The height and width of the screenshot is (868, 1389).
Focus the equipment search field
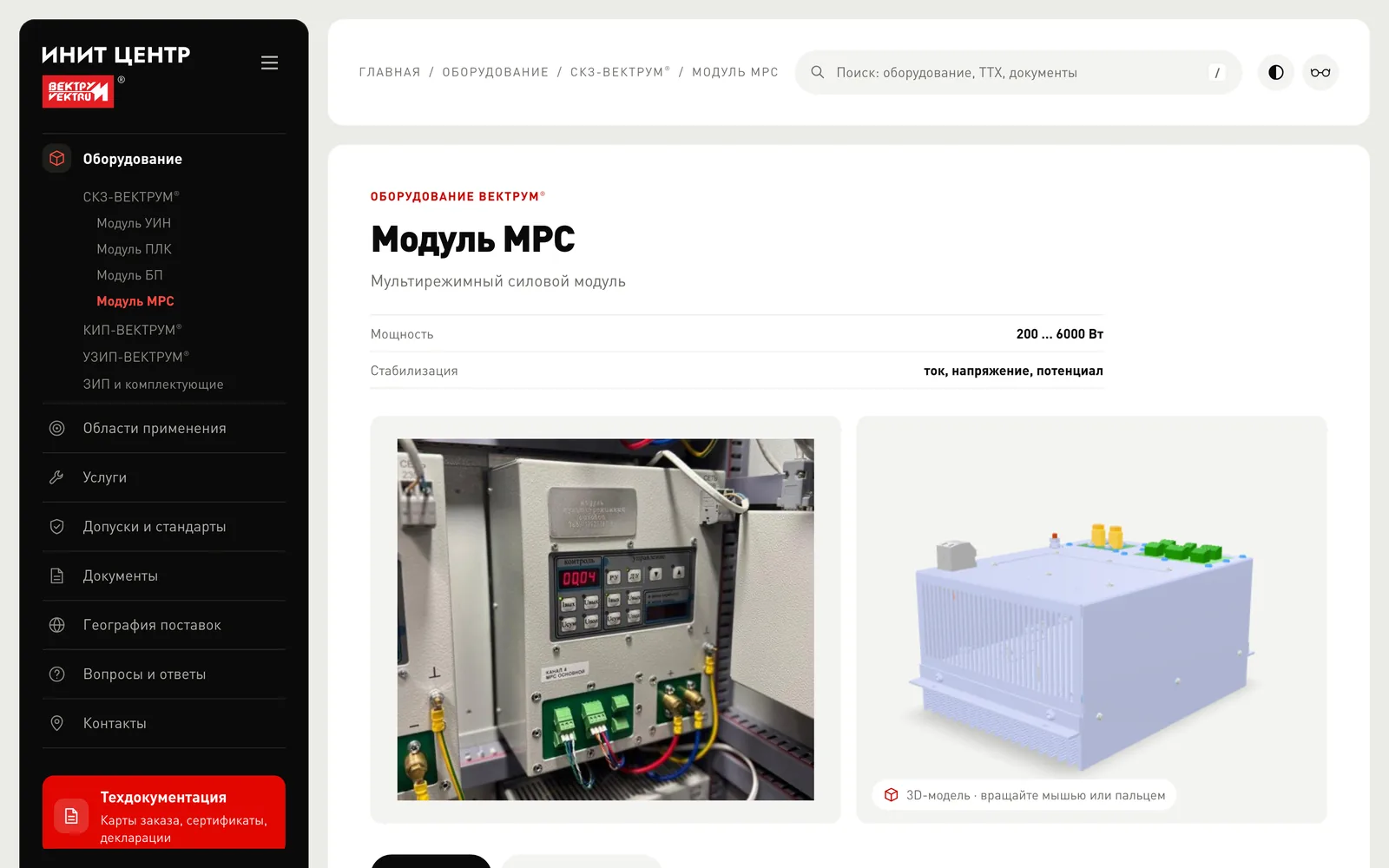[1018, 72]
